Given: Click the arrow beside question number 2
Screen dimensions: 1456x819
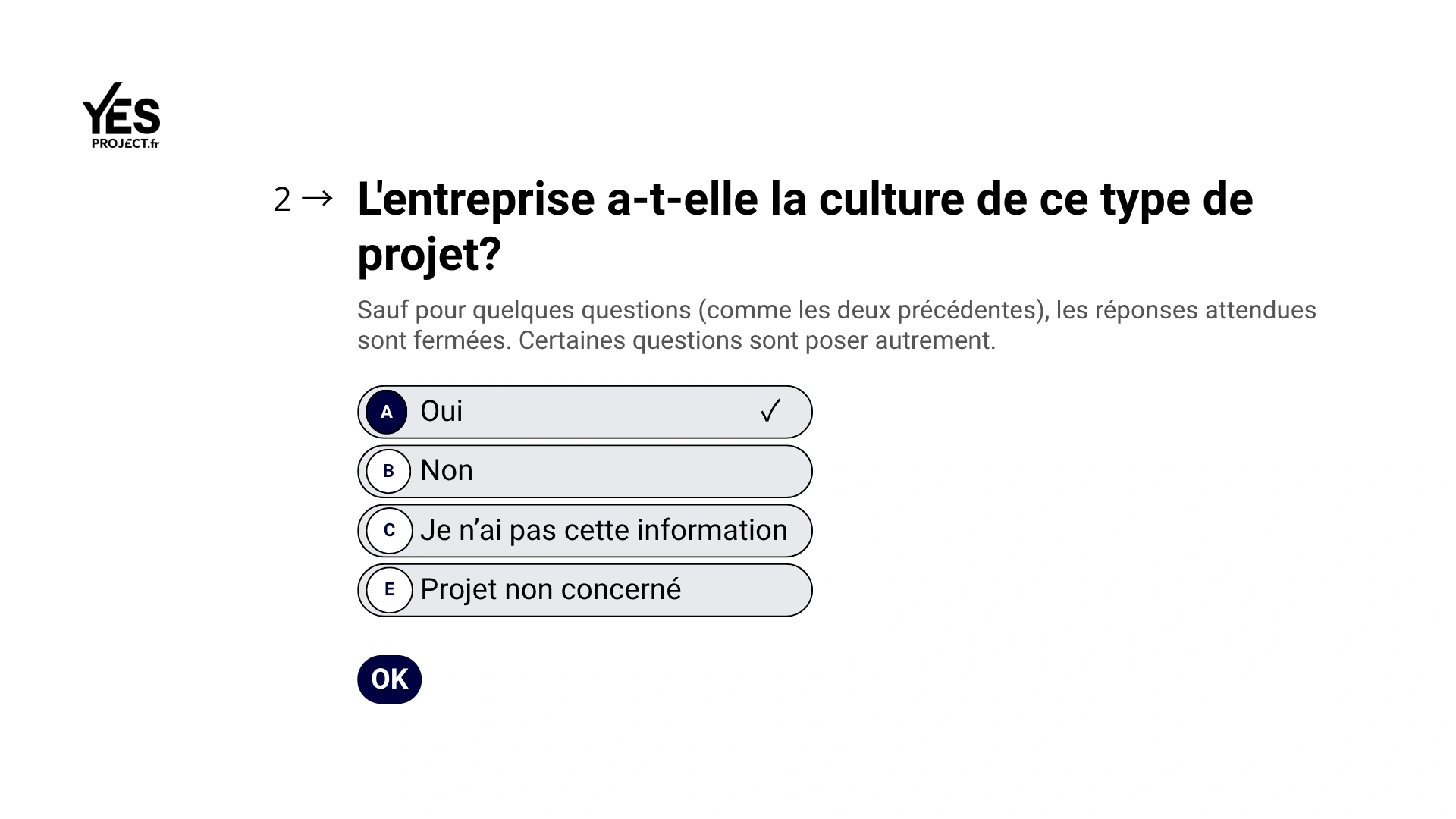Looking at the screenshot, I should (317, 199).
